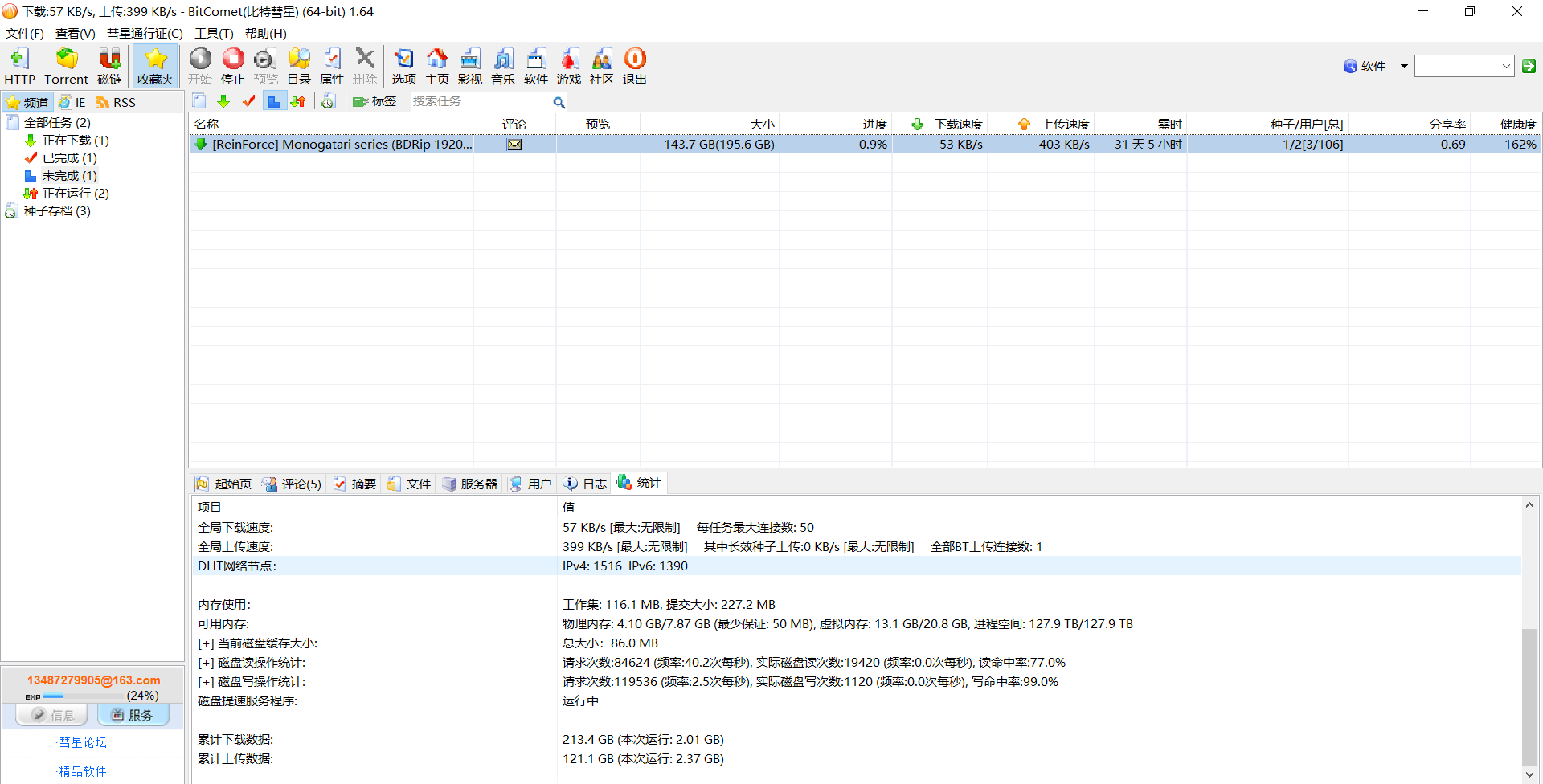Open a Torrent file via toolbar
This screenshot has height=784, width=1543.
(x=66, y=66)
